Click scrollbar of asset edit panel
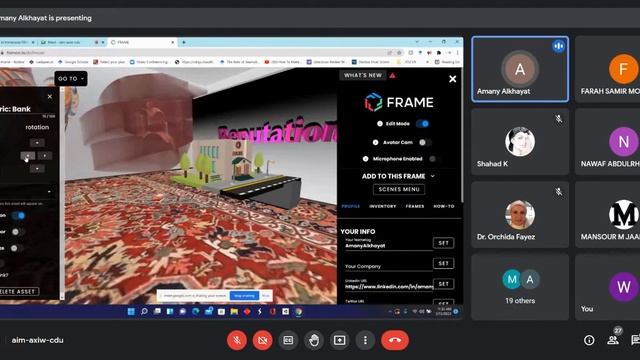Screen dimensions: 640x360 62,193
